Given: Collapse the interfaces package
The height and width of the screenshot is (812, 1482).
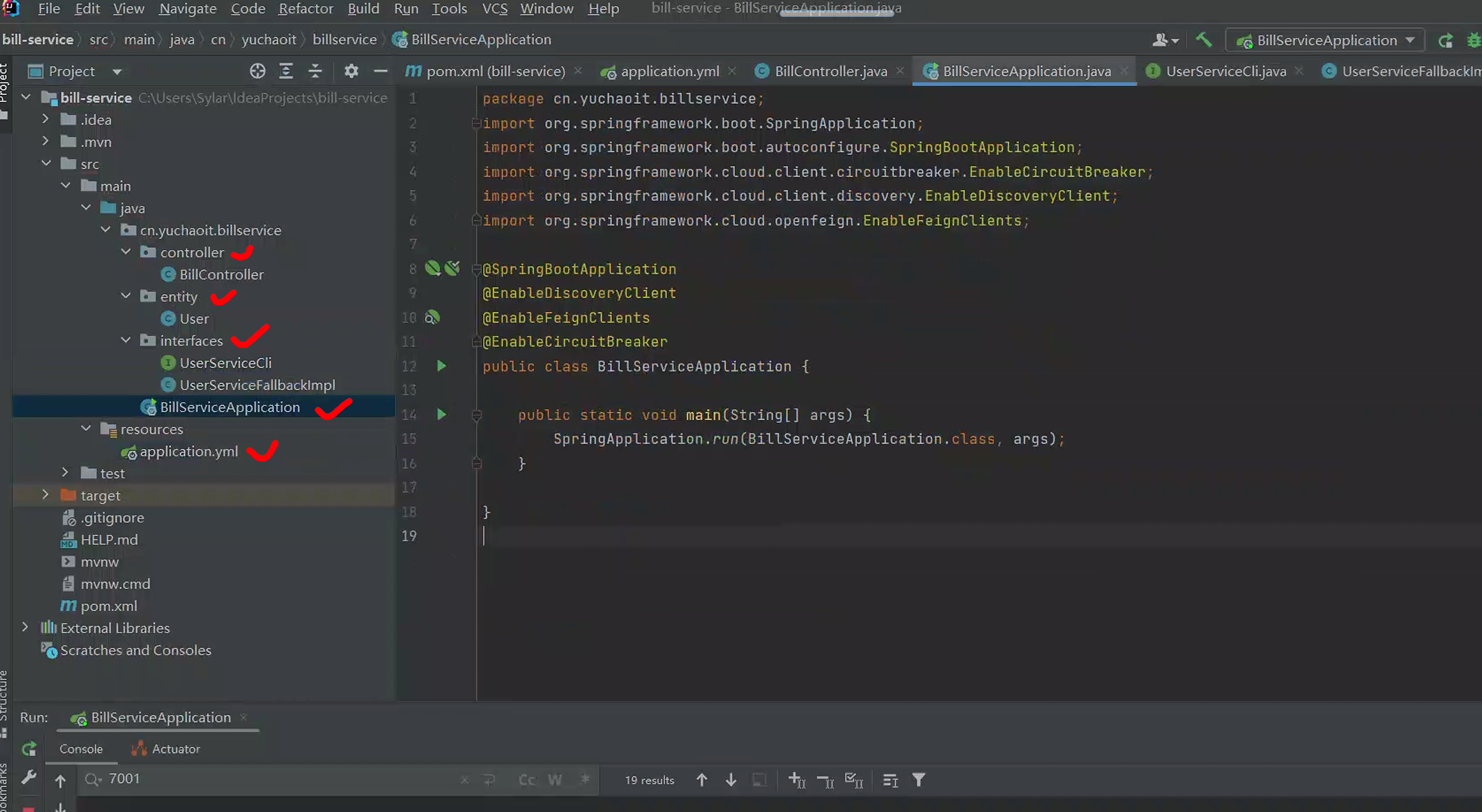Looking at the screenshot, I should [x=126, y=340].
